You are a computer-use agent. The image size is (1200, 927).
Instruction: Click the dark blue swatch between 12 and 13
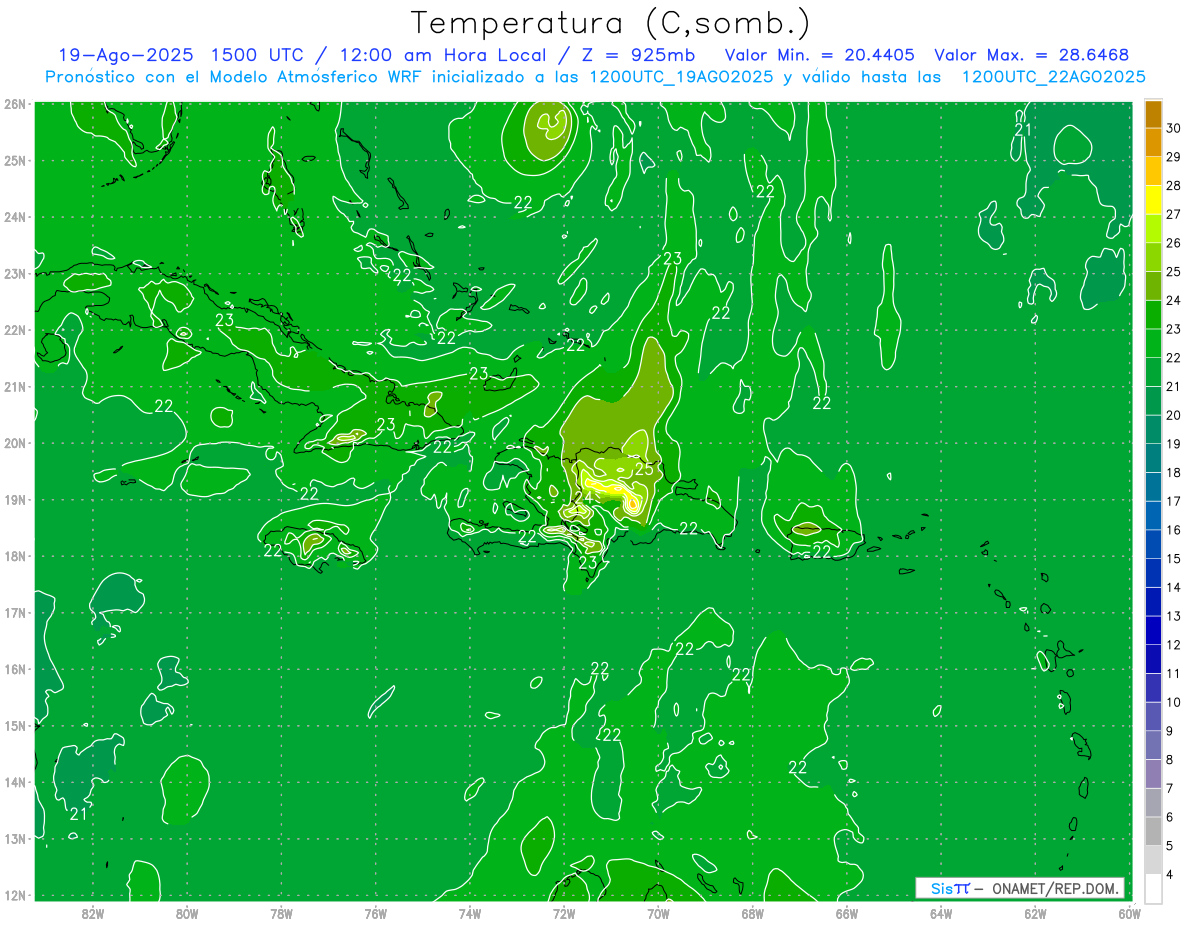pyautogui.click(x=1153, y=630)
